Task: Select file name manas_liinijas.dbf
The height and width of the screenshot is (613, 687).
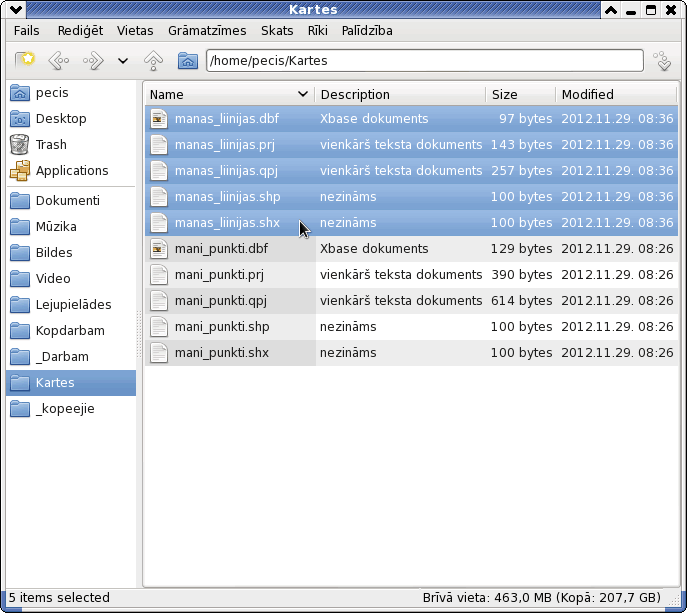Action: click(x=227, y=119)
